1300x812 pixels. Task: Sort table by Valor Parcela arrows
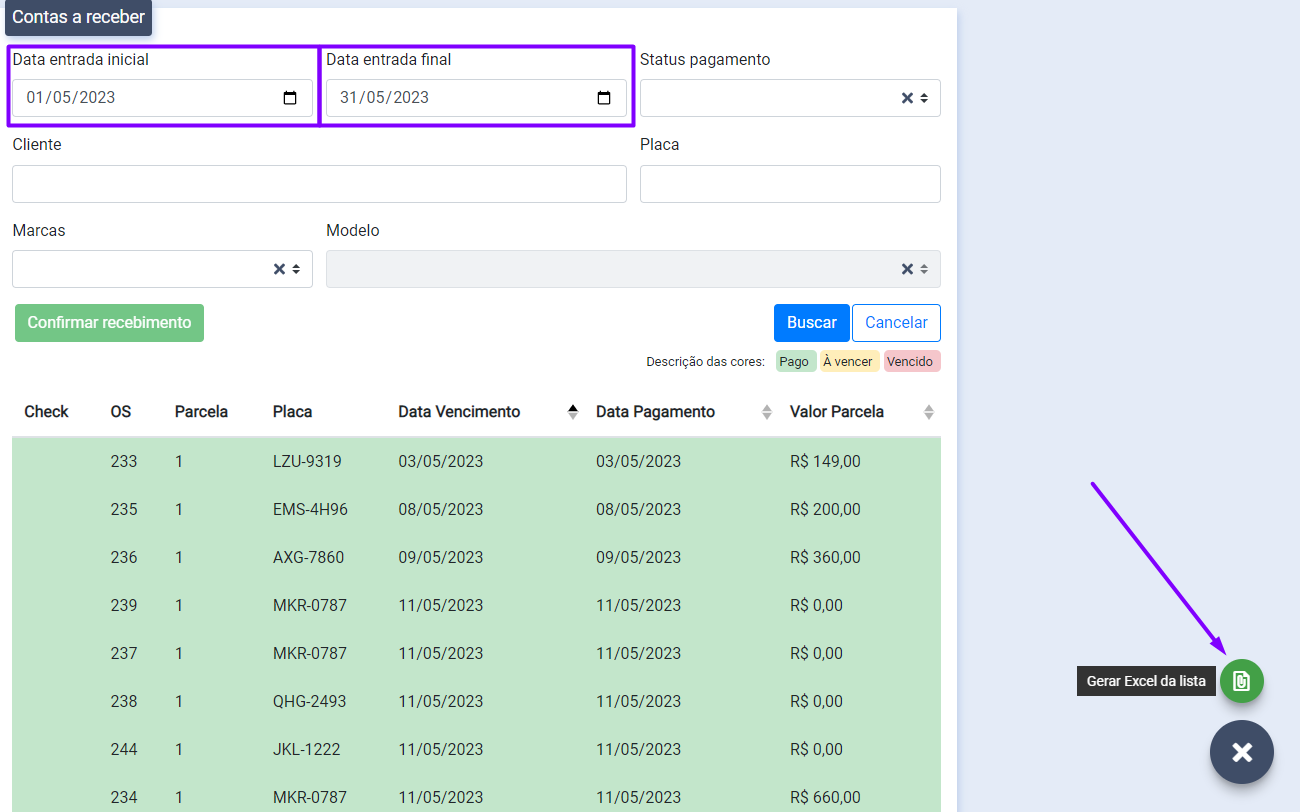pyautogui.click(x=928, y=412)
